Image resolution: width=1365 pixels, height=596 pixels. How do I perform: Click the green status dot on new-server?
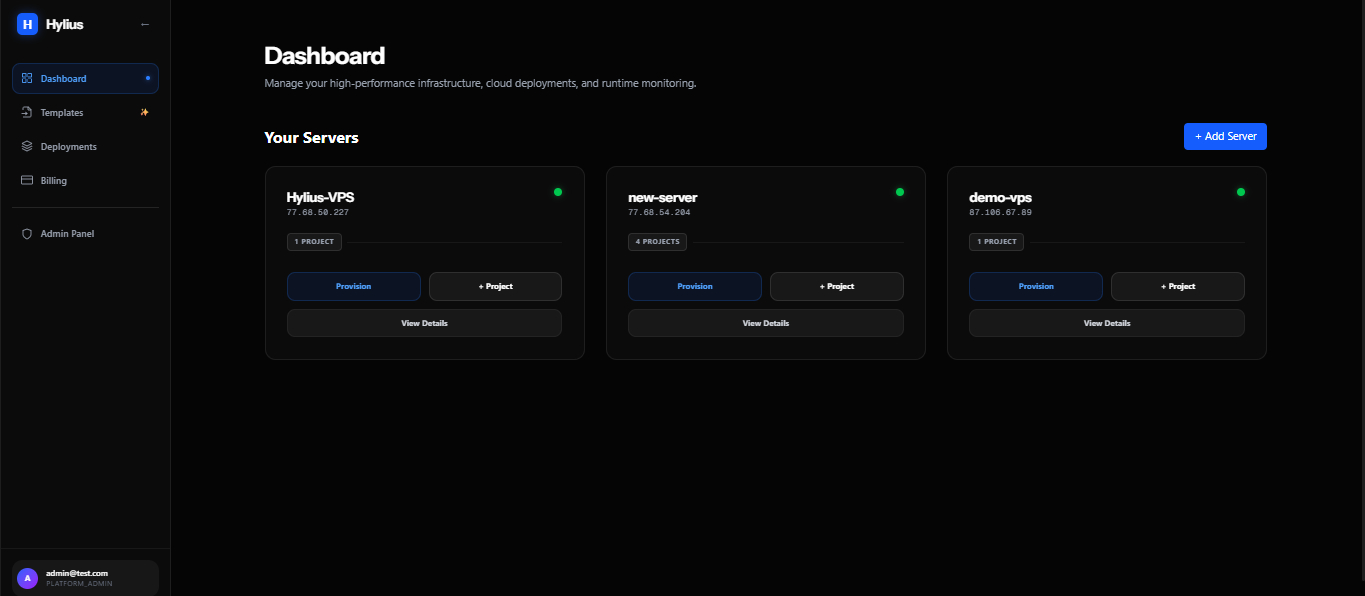(x=900, y=192)
